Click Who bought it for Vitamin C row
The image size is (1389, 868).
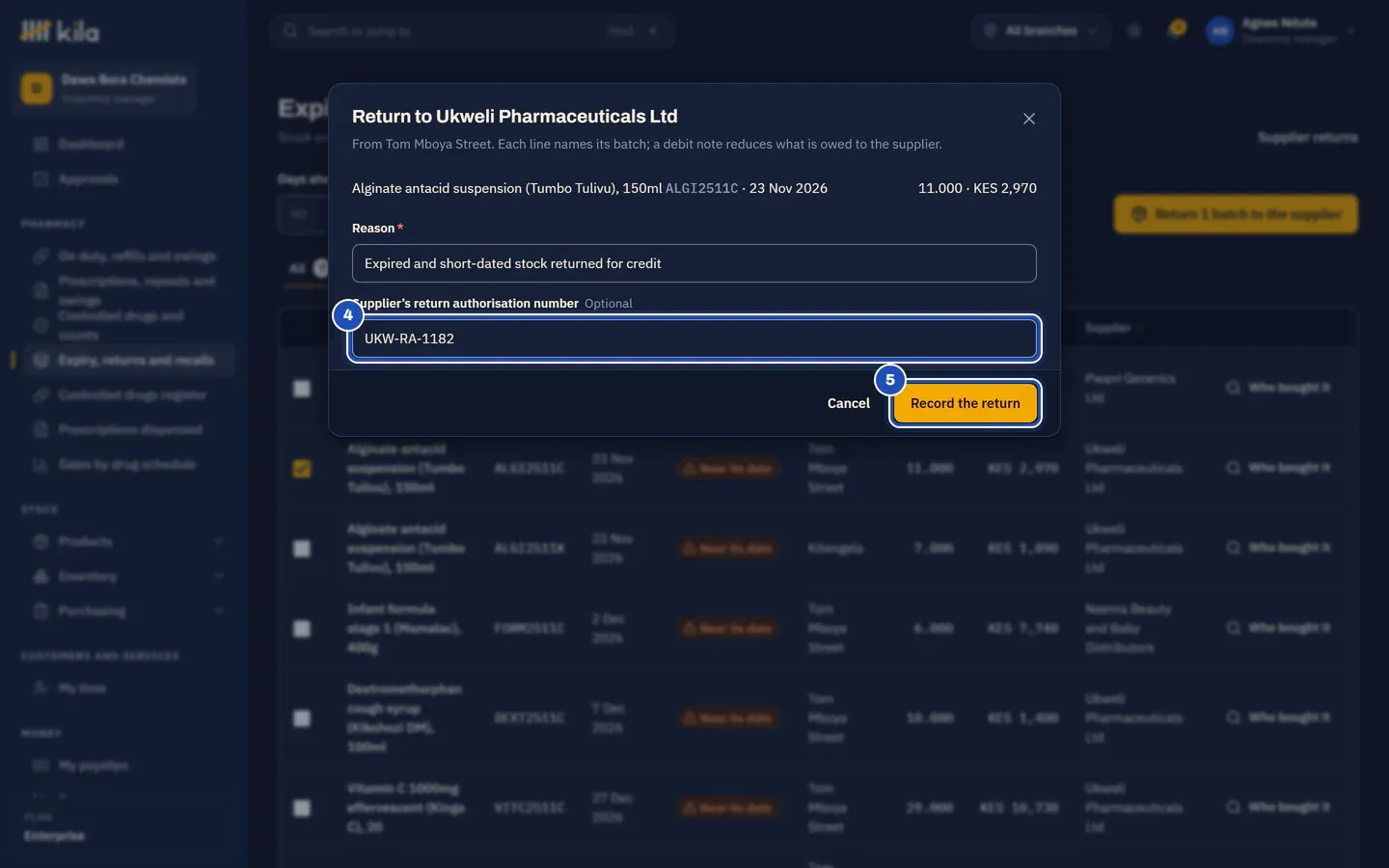[1279, 808]
